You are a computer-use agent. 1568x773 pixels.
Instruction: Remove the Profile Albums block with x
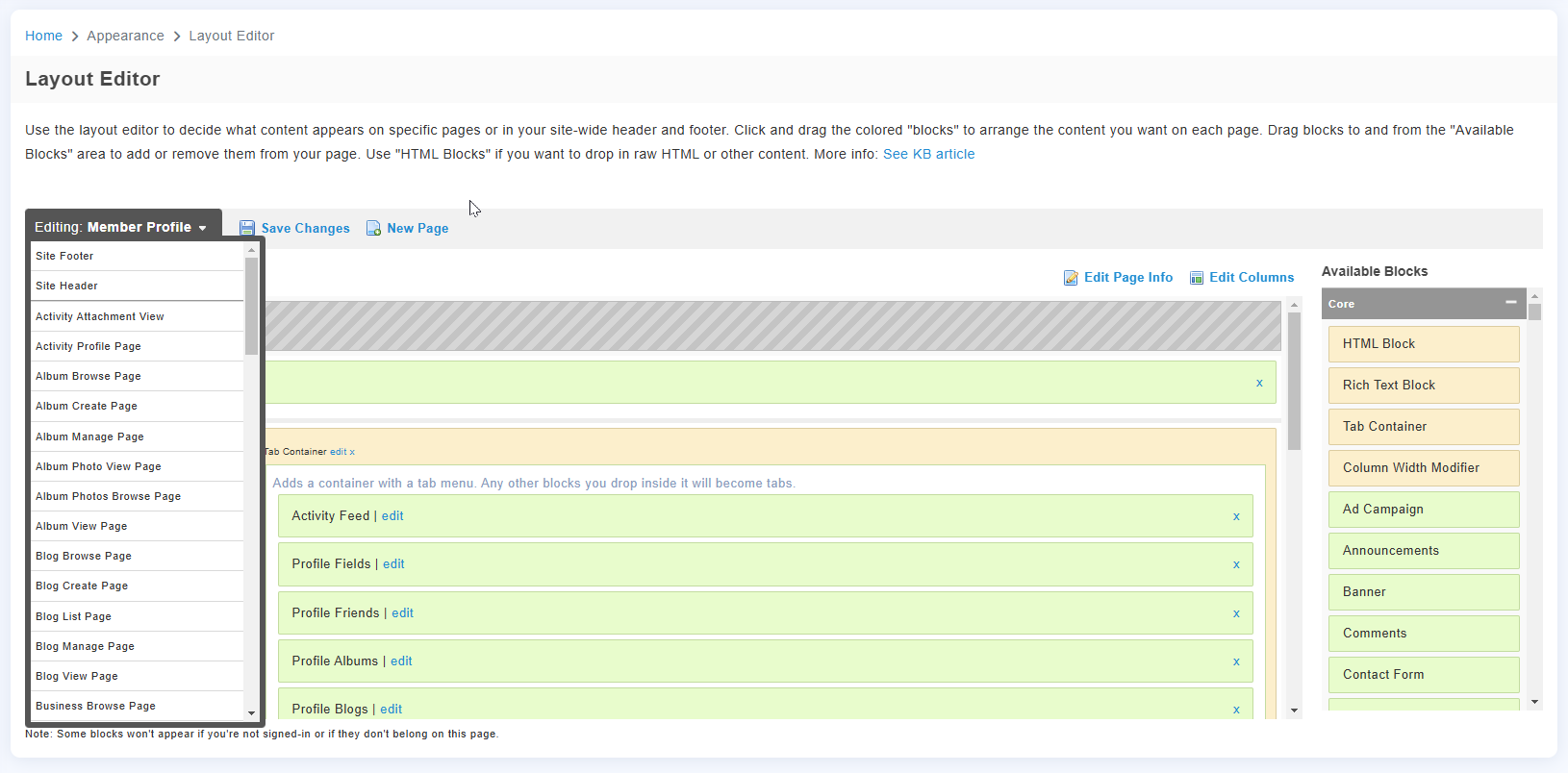pos(1236,661)
